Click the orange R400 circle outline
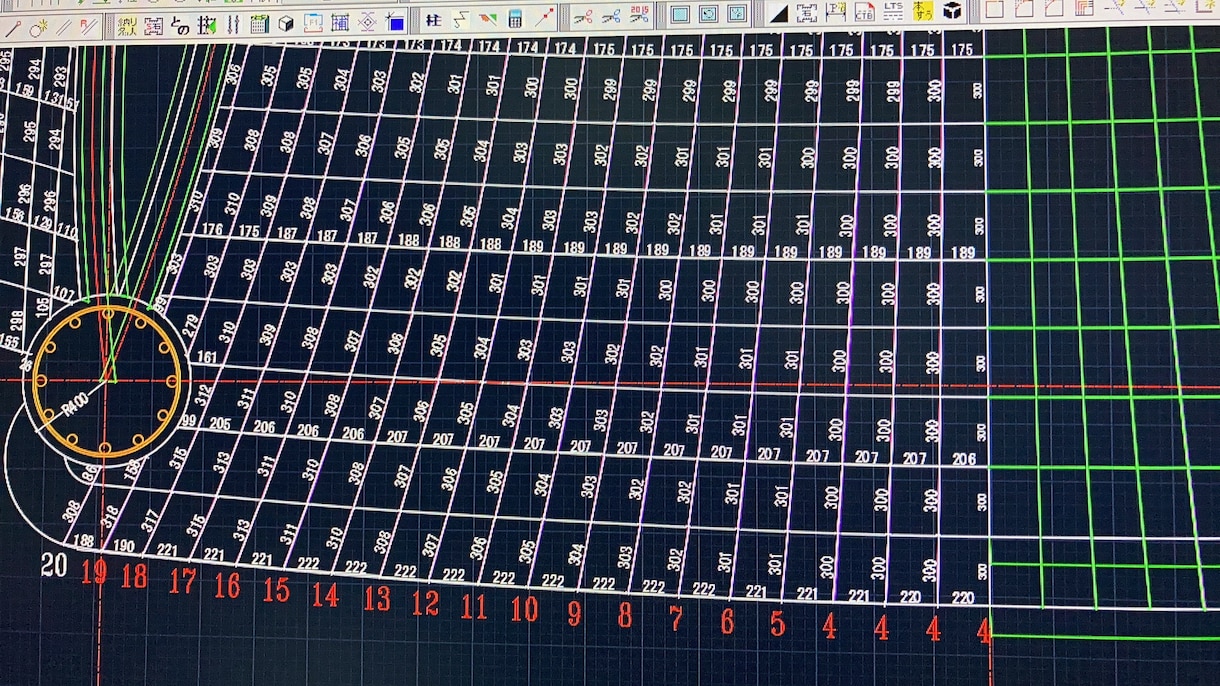The height and width of the screenshot is (686, 1220). pyautogui.click(x=106, y=381)
